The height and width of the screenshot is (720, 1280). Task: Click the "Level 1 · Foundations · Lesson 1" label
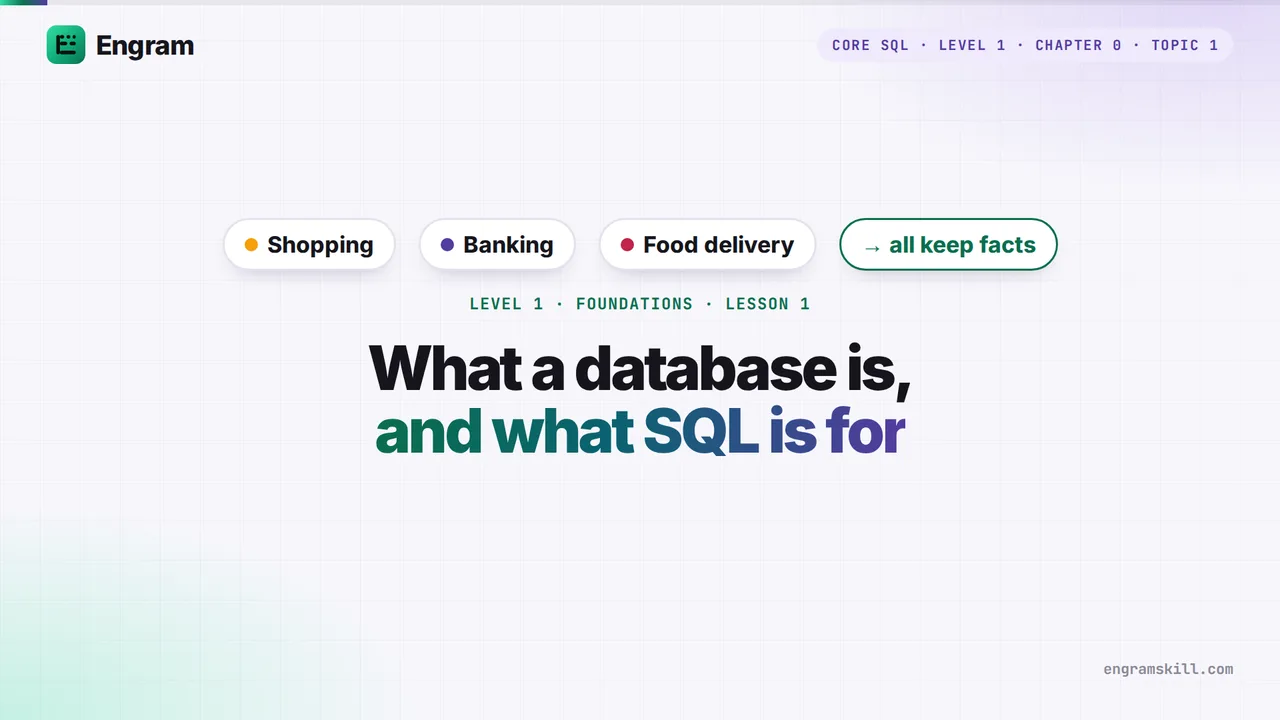pos(640,304)
